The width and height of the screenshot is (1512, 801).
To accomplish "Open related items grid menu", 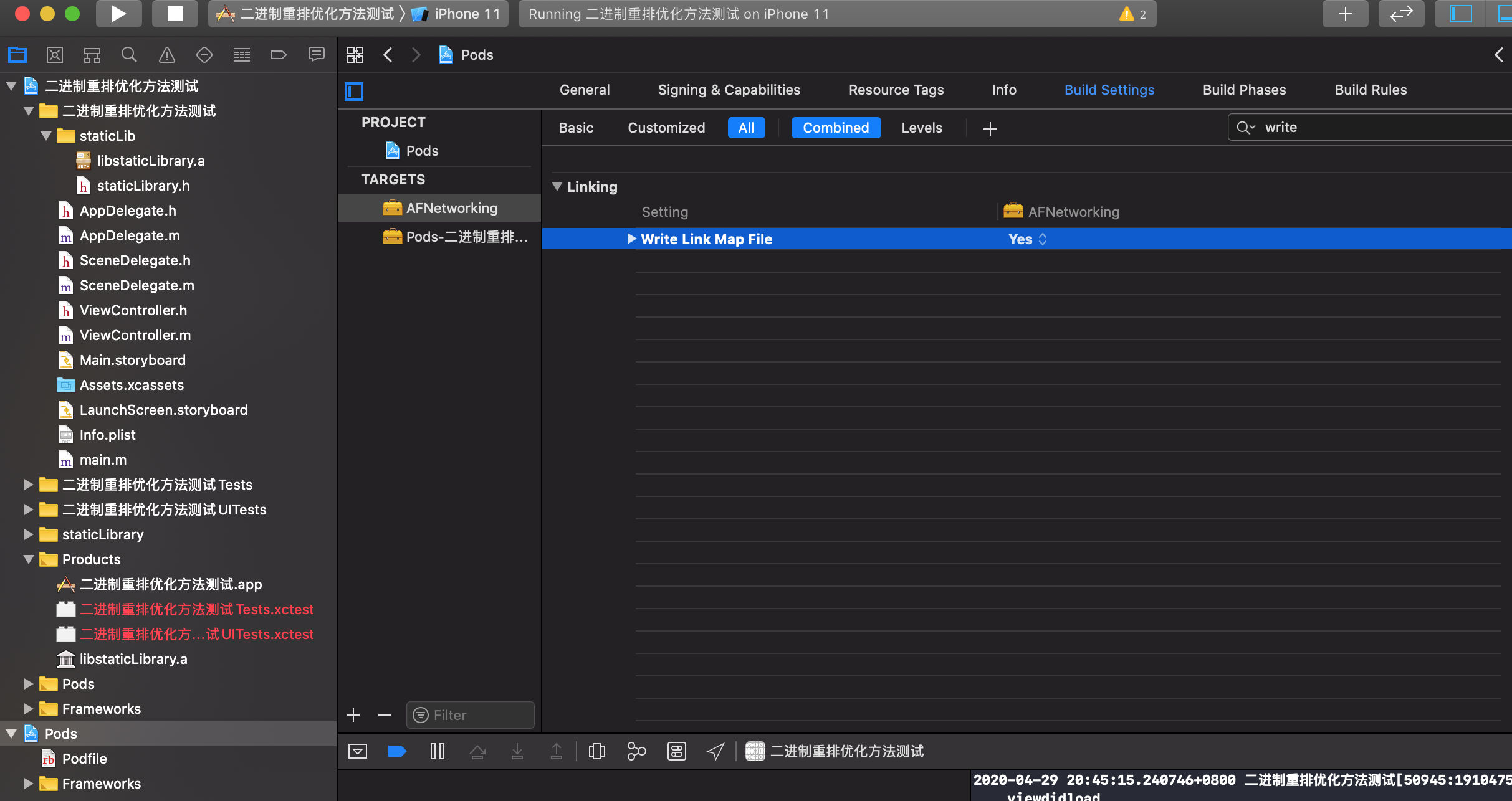I will point(355,55).
